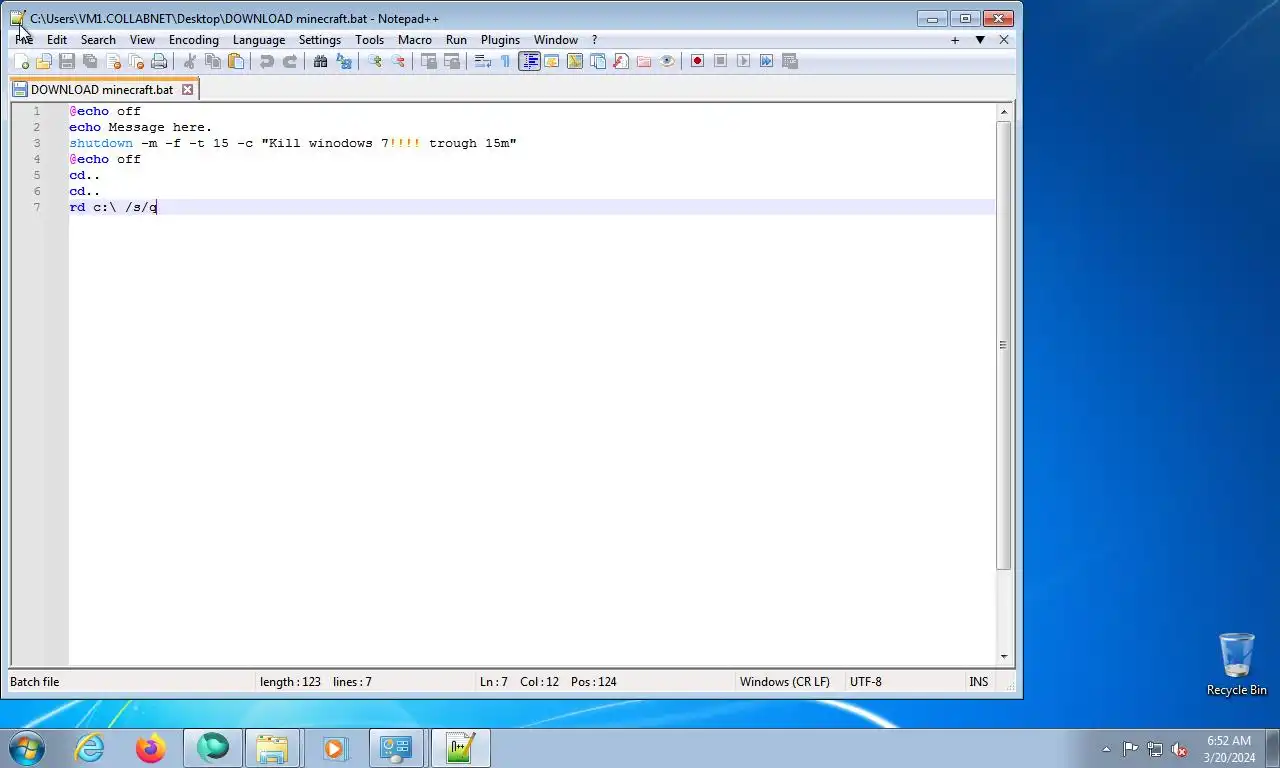Click the plus button in menu bar
Viewport: 1280px width, 768px height.
click(x=955, y=40)
